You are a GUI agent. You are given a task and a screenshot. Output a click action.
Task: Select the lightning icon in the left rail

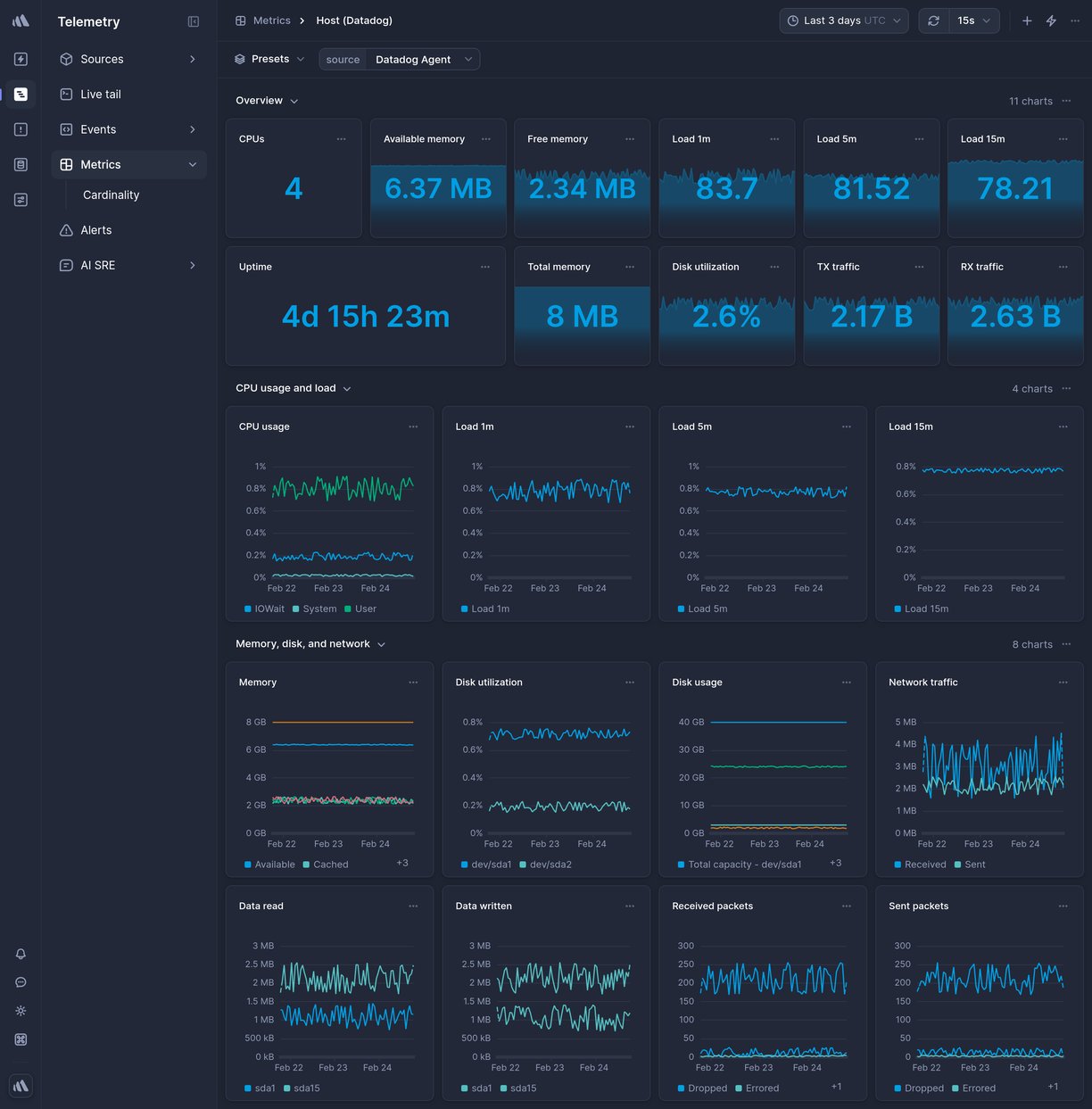tap(21, 59)
